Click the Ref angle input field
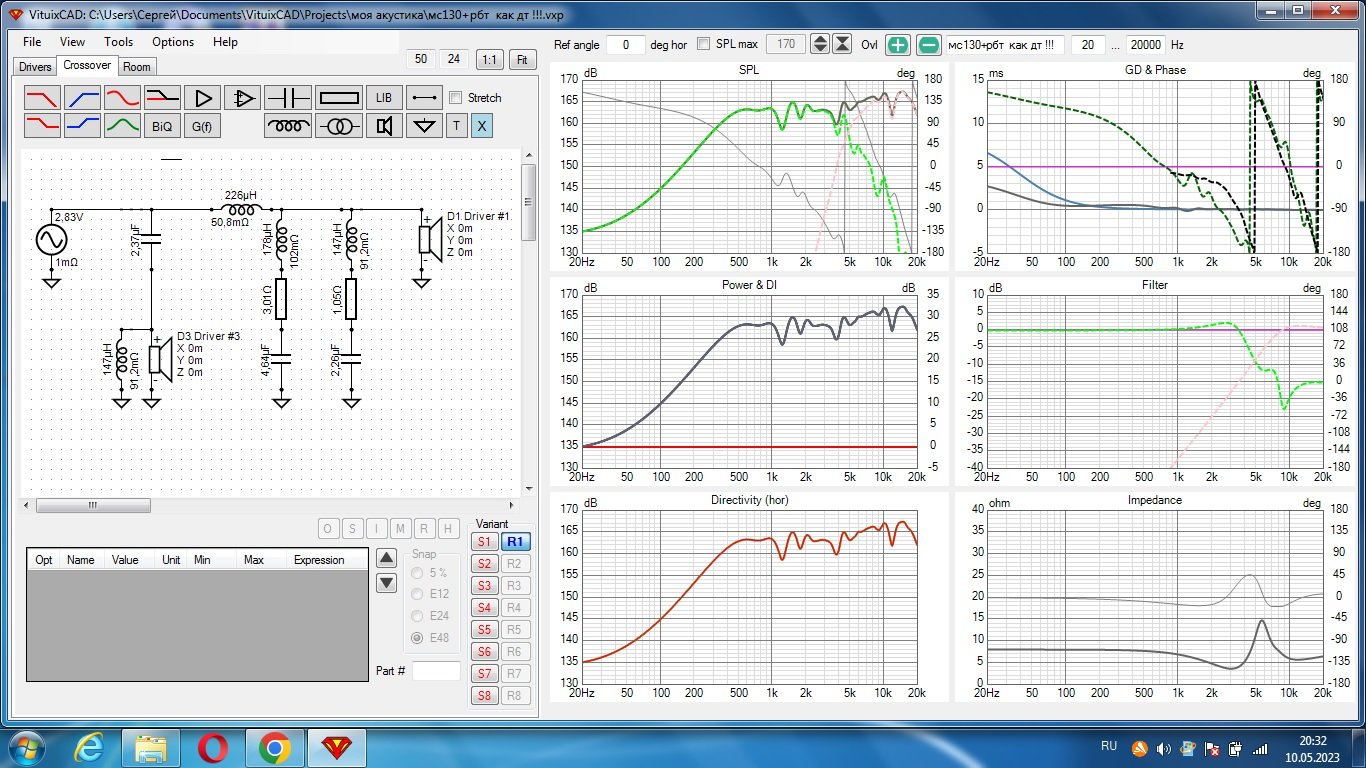 pyautogui.click(x=626, y=45)
